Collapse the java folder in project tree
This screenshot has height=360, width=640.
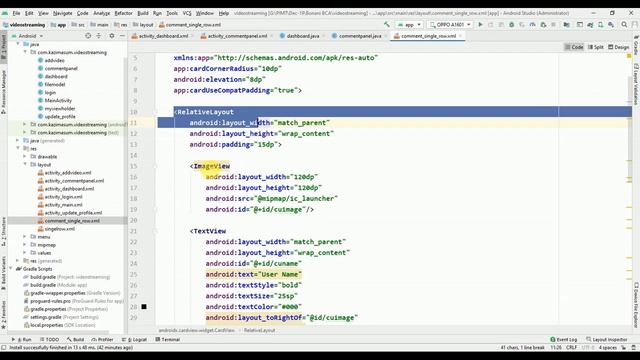18,44
